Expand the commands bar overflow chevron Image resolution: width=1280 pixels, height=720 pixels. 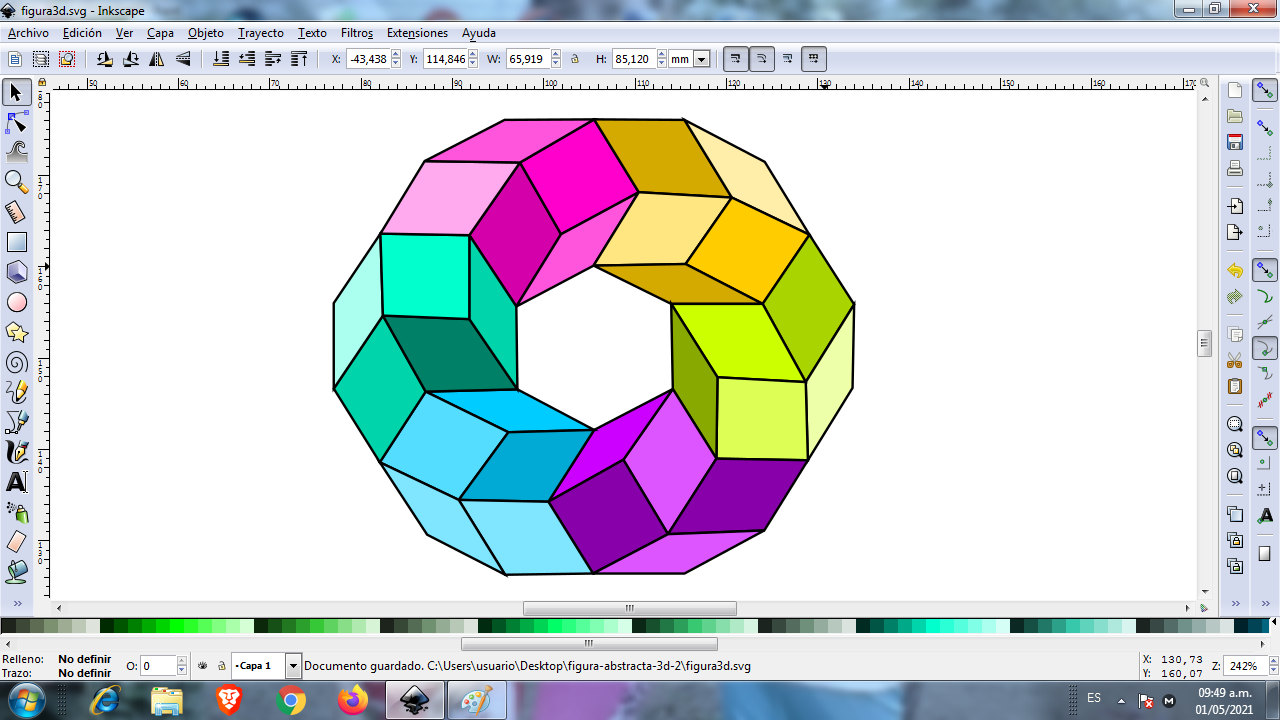click(x=1235, y=604)
